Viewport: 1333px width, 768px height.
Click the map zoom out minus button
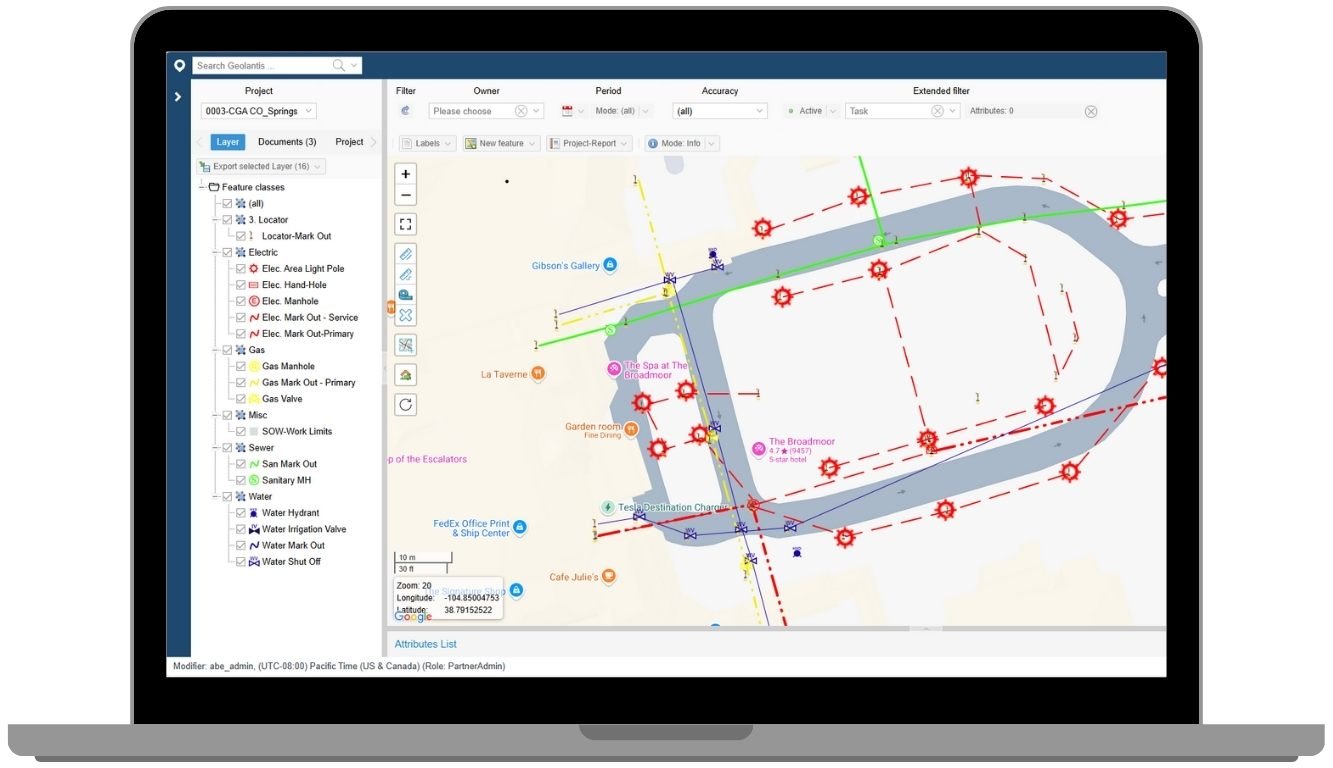(x=406, y=195)
